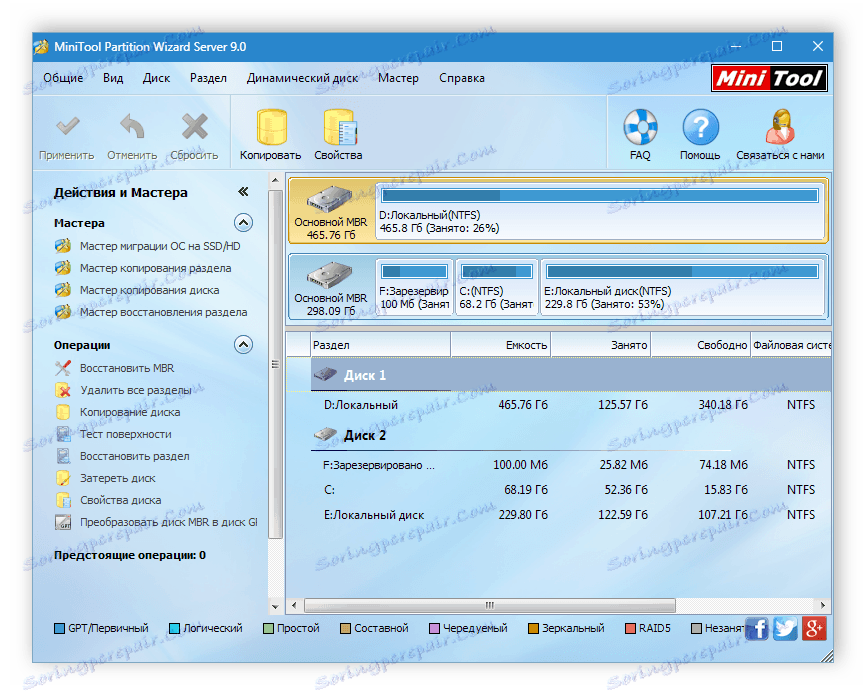866x695 pixels.
Task: Collapse the Мастера section
Action: point(243,223)
